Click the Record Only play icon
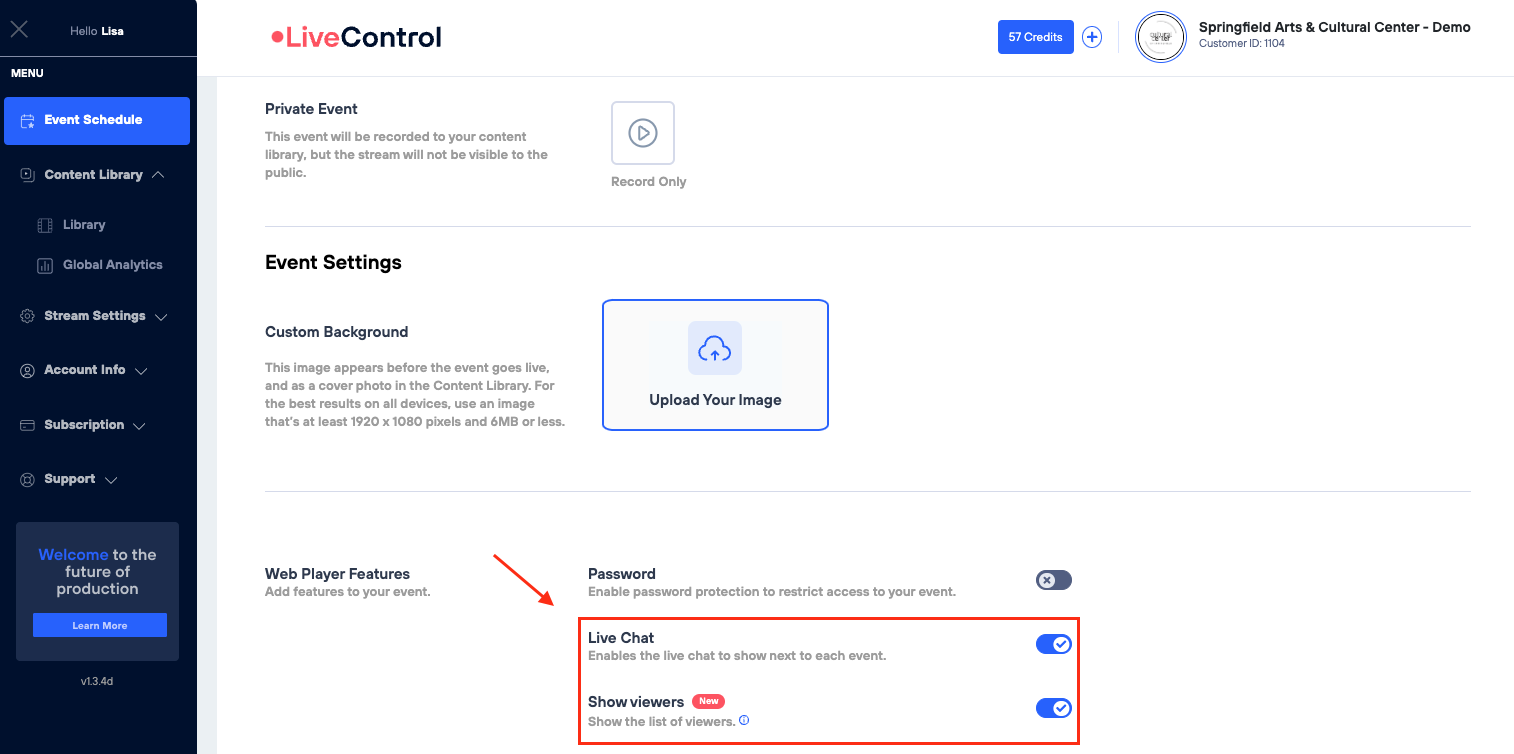The height and width of the screenshot is (754, 1514). point(643,133)
